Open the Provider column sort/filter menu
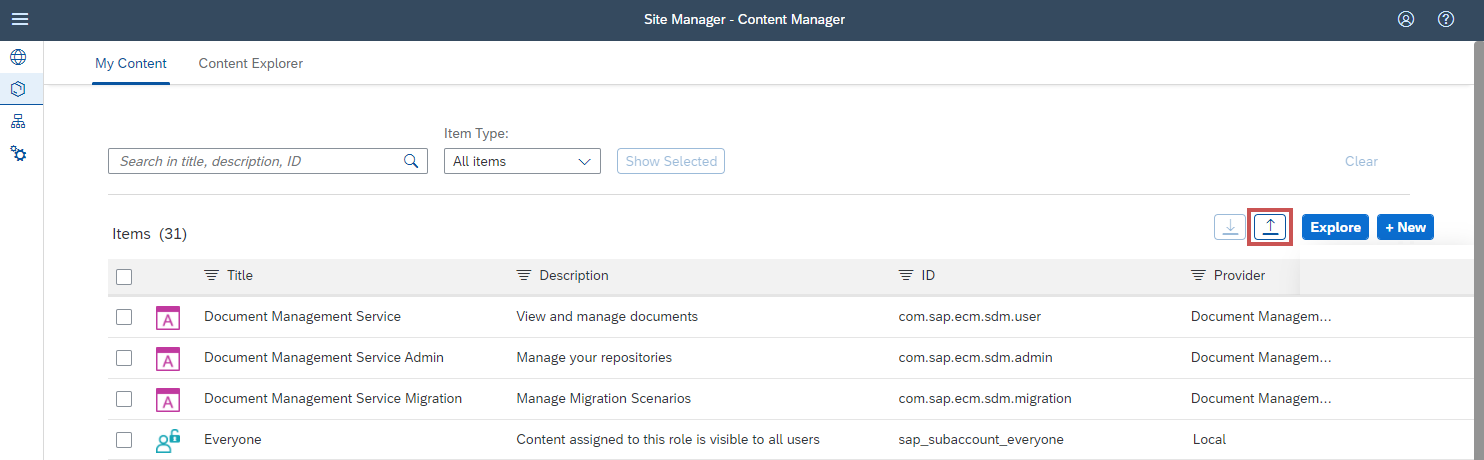Viewport: 1484px width, 460px height. [1198, 276]
